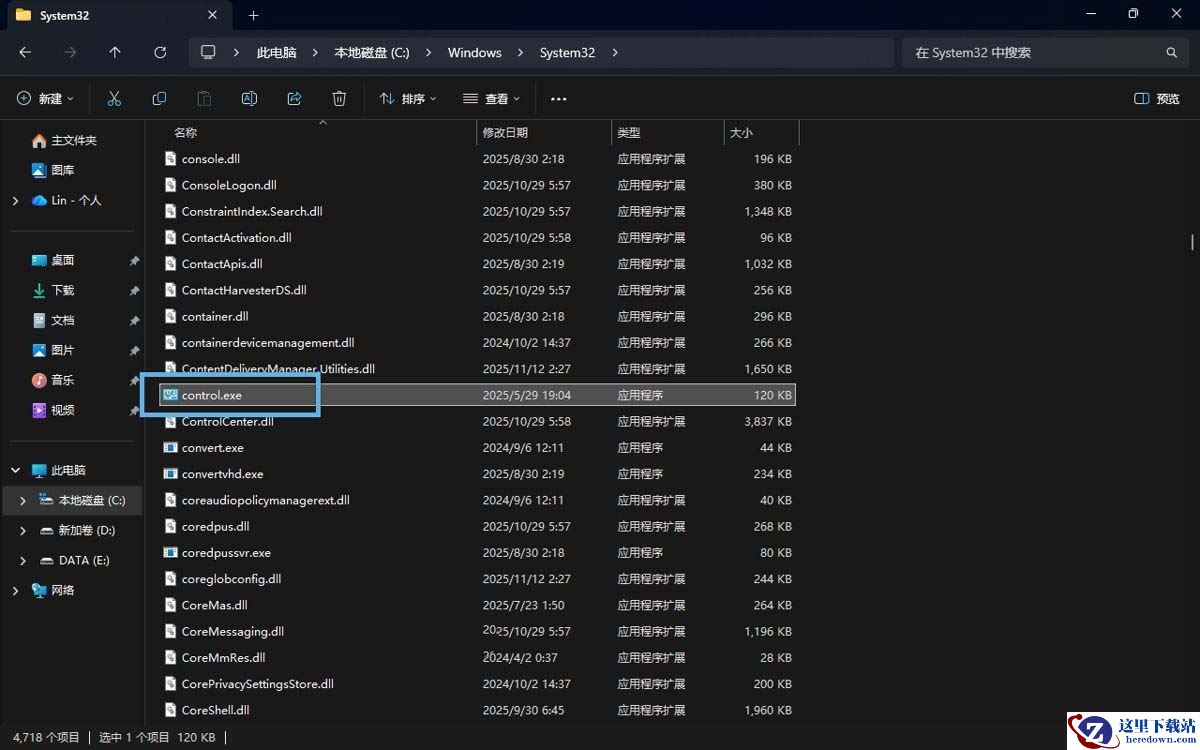Go up one directory level

(115, 53)
